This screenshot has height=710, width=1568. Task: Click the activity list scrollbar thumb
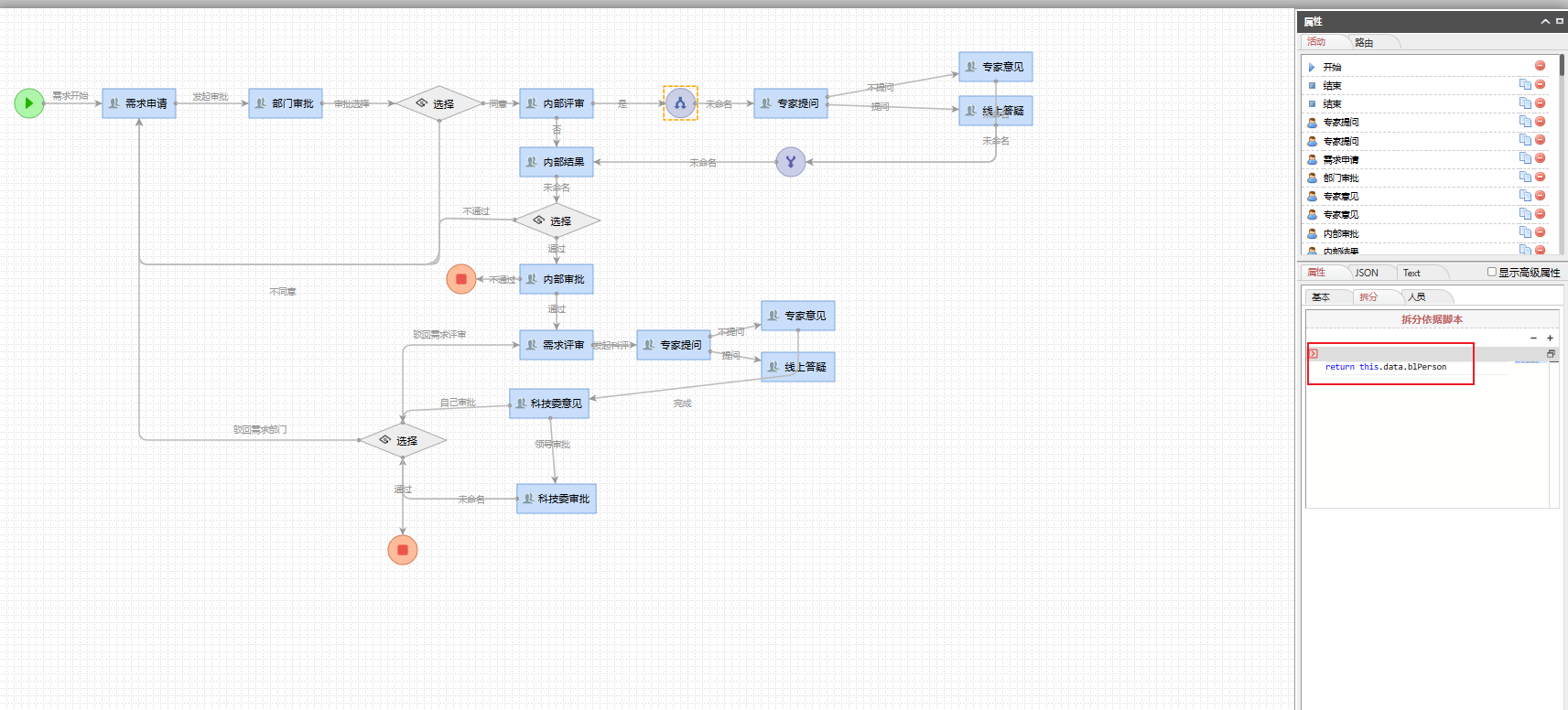[x=1562, y=65]
